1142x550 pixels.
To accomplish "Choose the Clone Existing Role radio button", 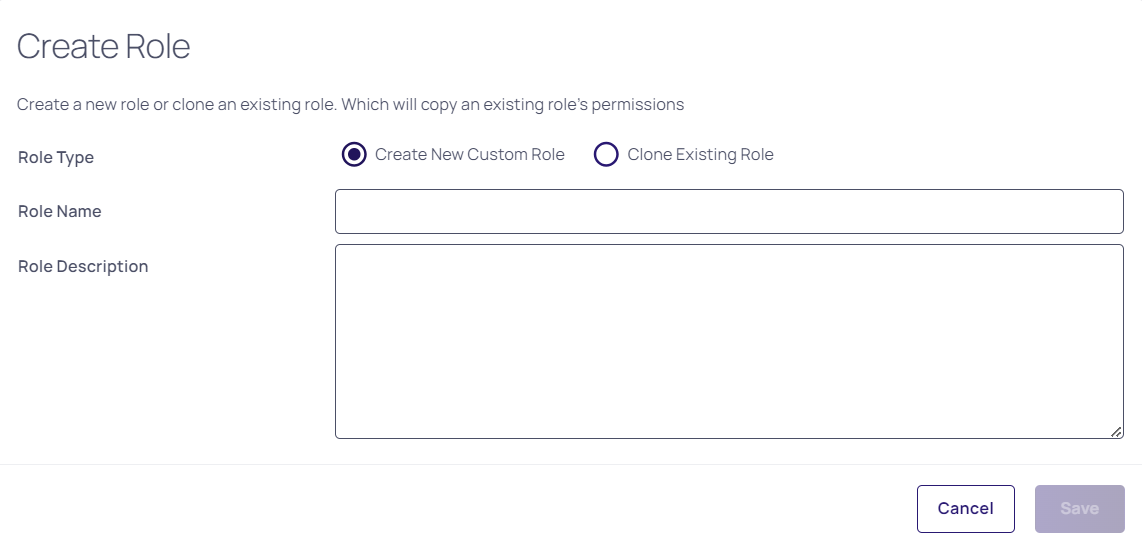I will click(606, 155).
